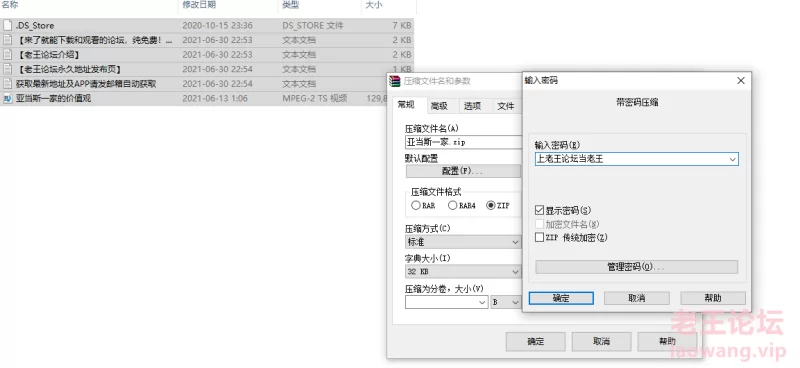This screenshot has width=800, height=368.
Task: Click 确定 in the 输入密码 dialog
Action: (561, 298)
